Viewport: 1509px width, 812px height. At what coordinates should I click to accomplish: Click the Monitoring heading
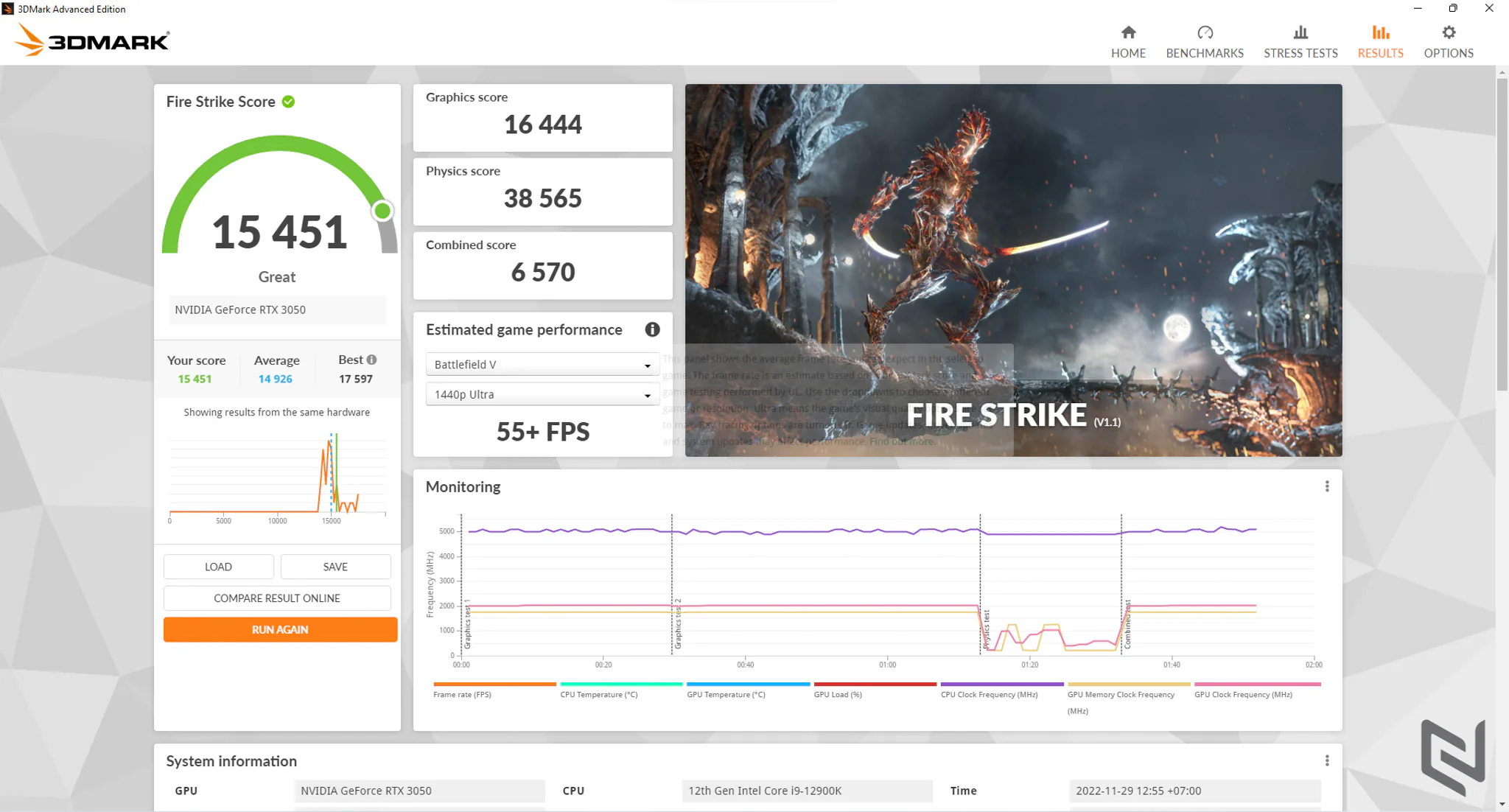click(x=463, y=486)
